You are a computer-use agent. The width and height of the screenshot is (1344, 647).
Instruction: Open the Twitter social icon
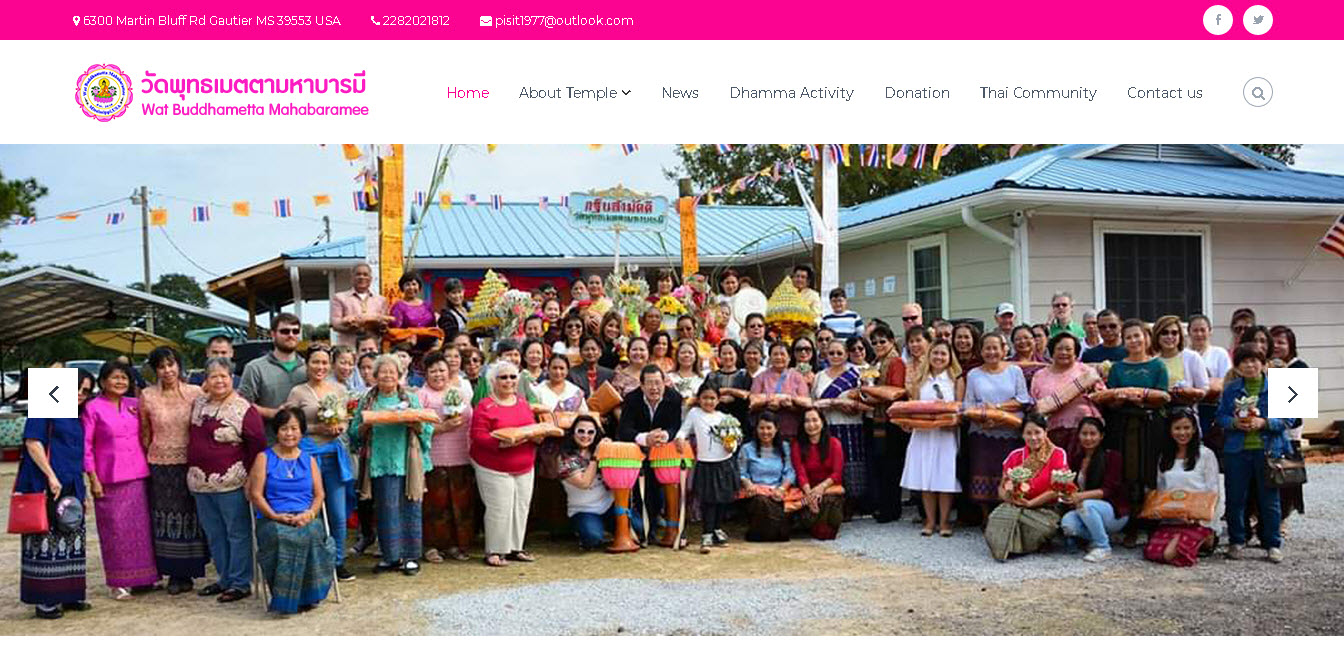1257,20
